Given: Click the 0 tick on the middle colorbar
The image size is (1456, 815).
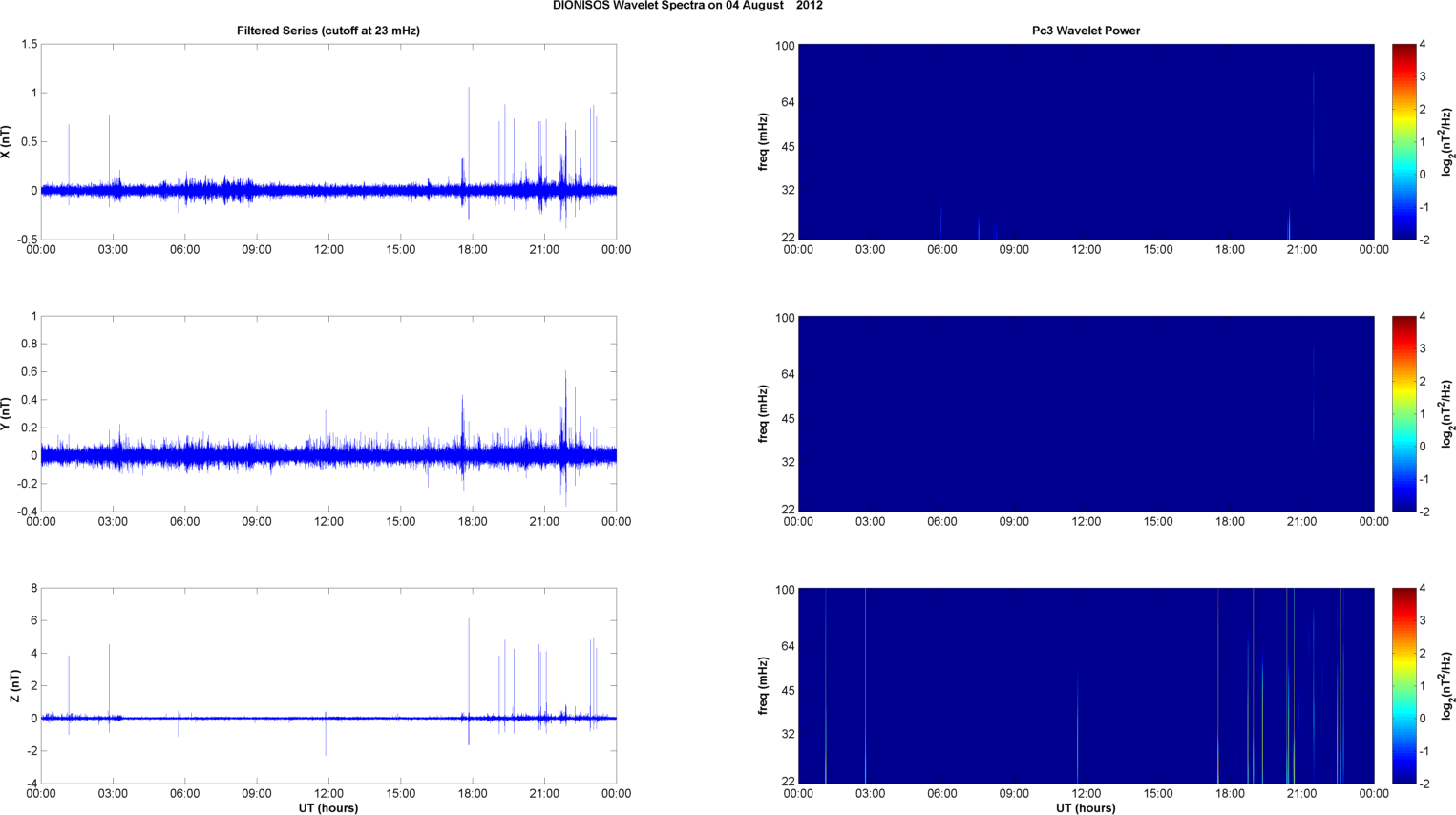Looking at the screenshot, I should click(1423, 446).
